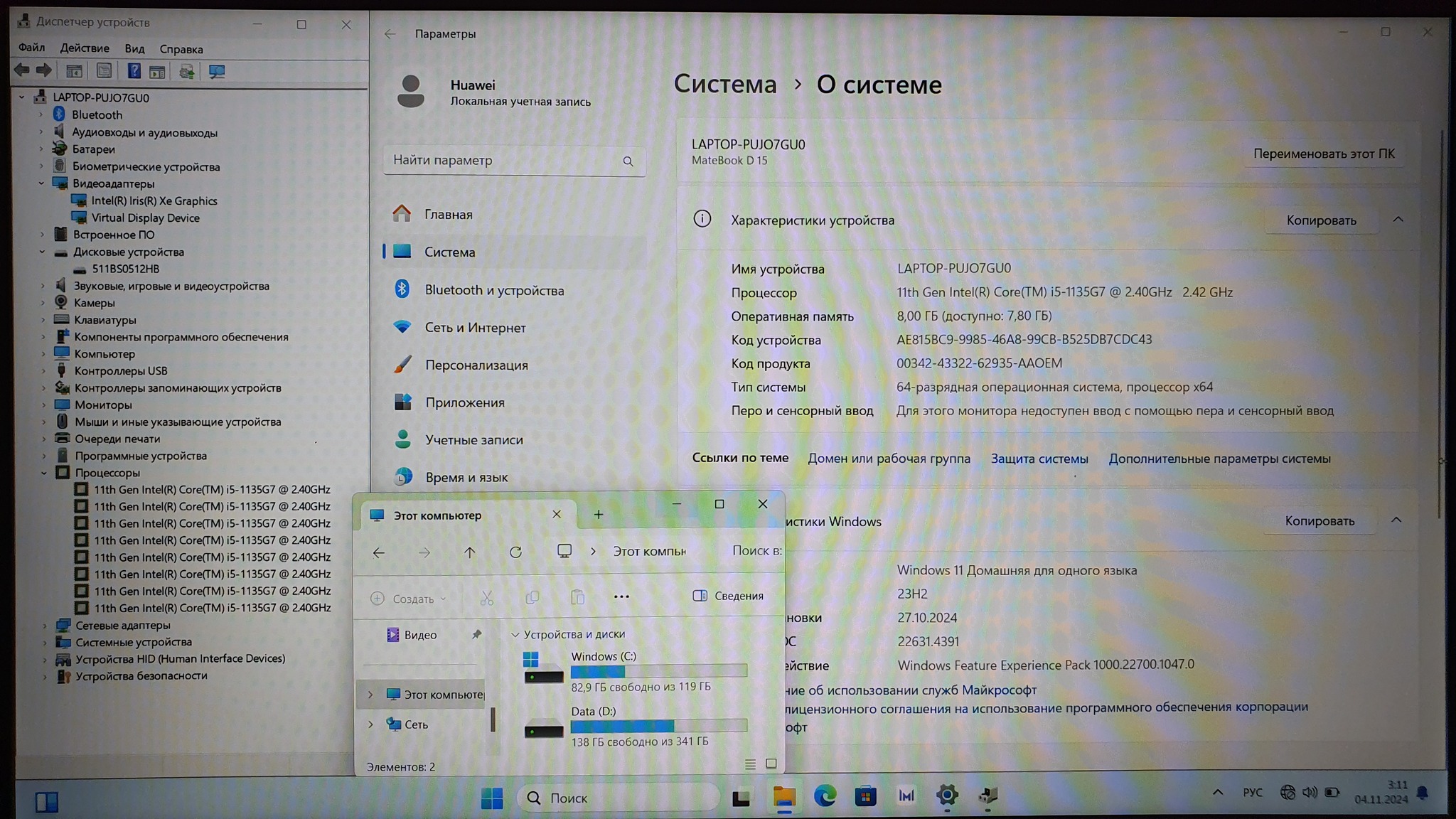Click the scan for hardware changes toolbar icon
1456x819 pixels.
(216, 71)
